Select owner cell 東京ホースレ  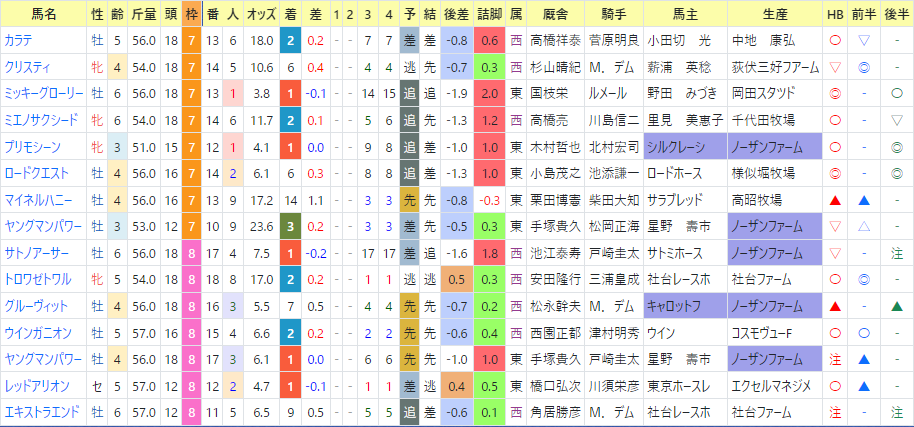[685, 386]
